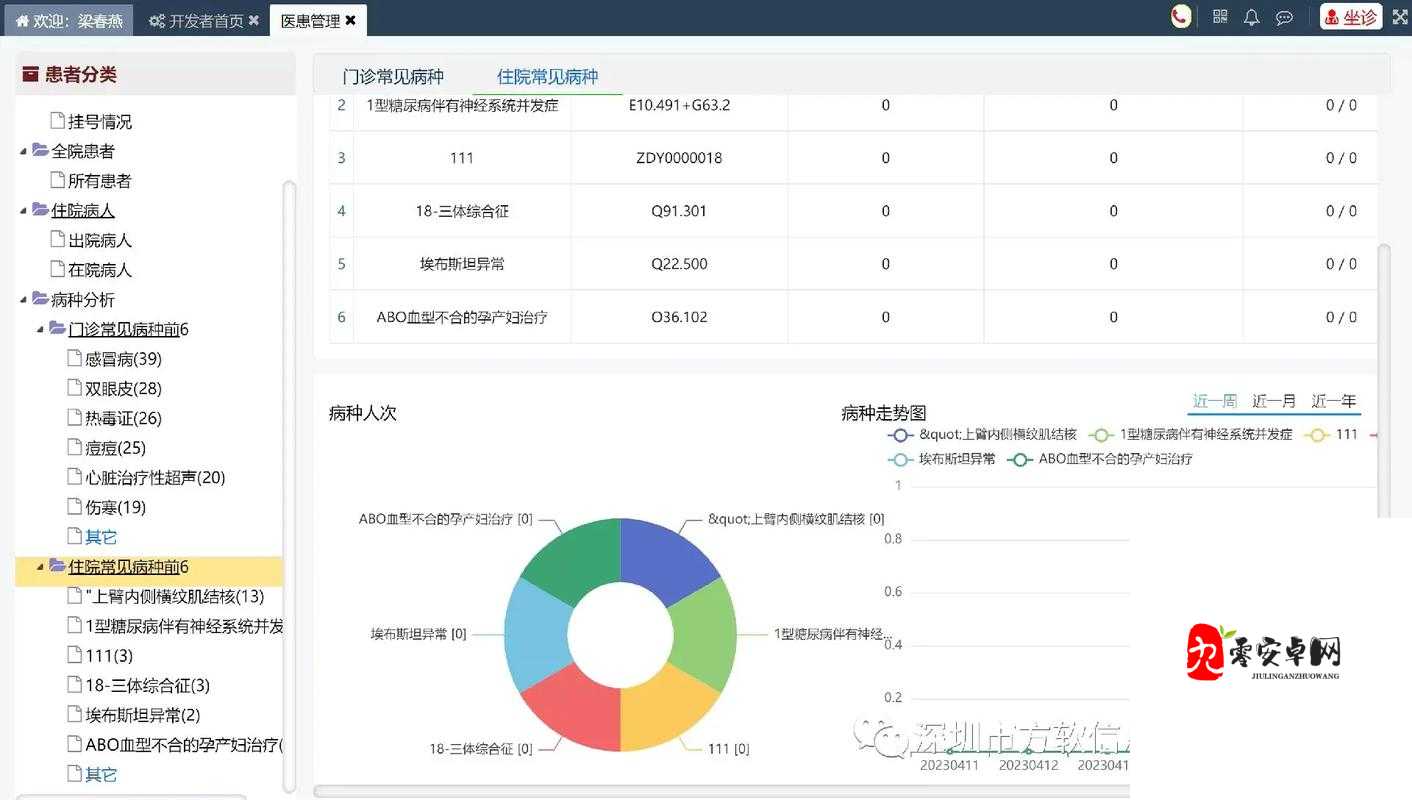Click the document icon beside 在院病人
The width and height of the screenshot is (1412, 800).
pos(58,269)
